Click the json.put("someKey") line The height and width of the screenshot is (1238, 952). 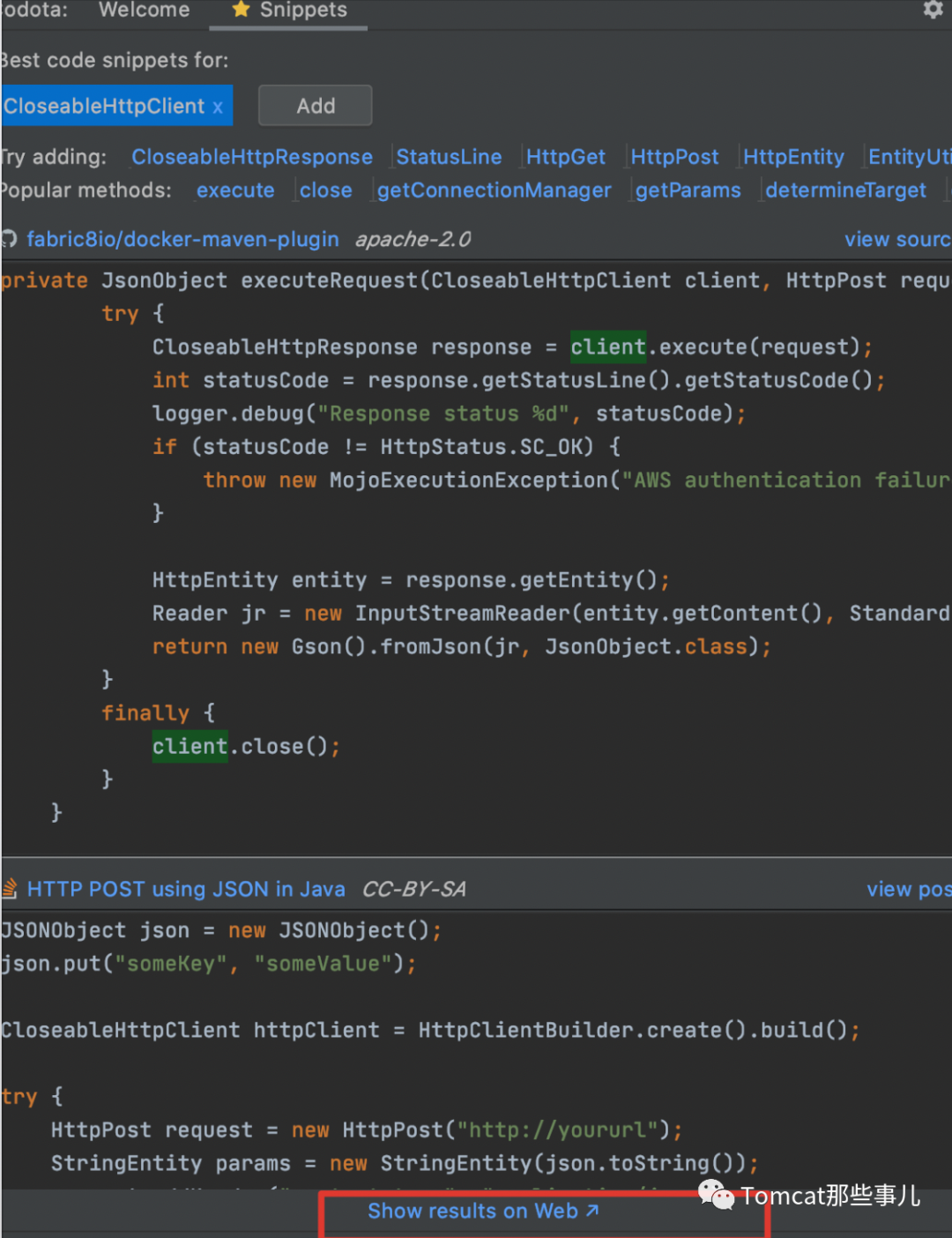[x=208, y=964]
